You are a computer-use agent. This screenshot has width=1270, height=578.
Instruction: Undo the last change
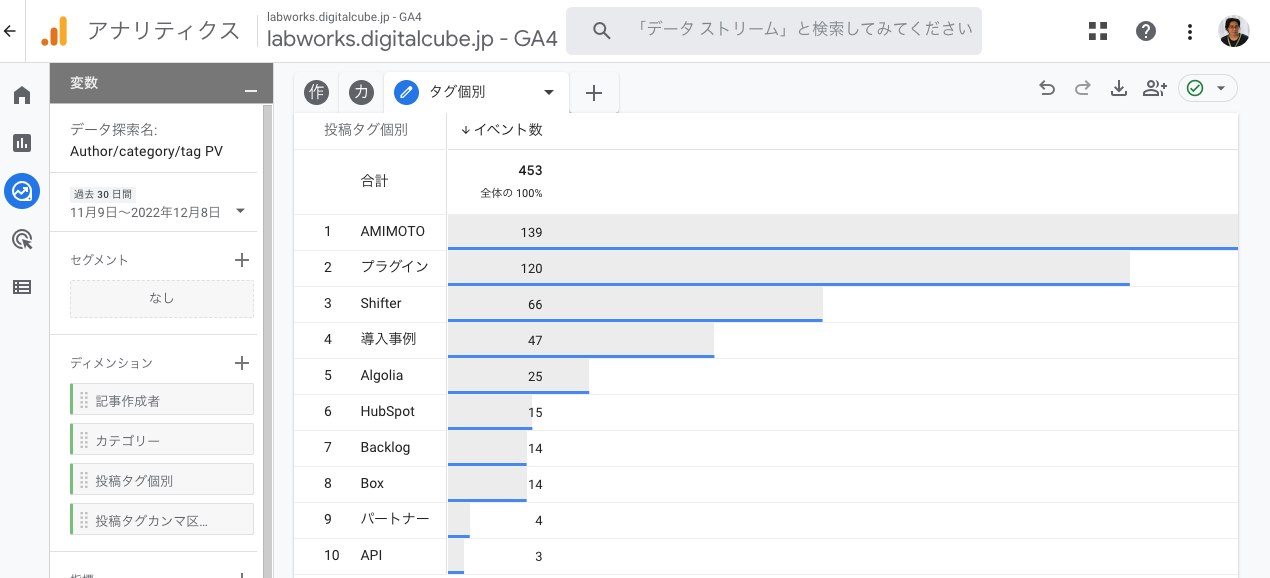pos(1047,88)
